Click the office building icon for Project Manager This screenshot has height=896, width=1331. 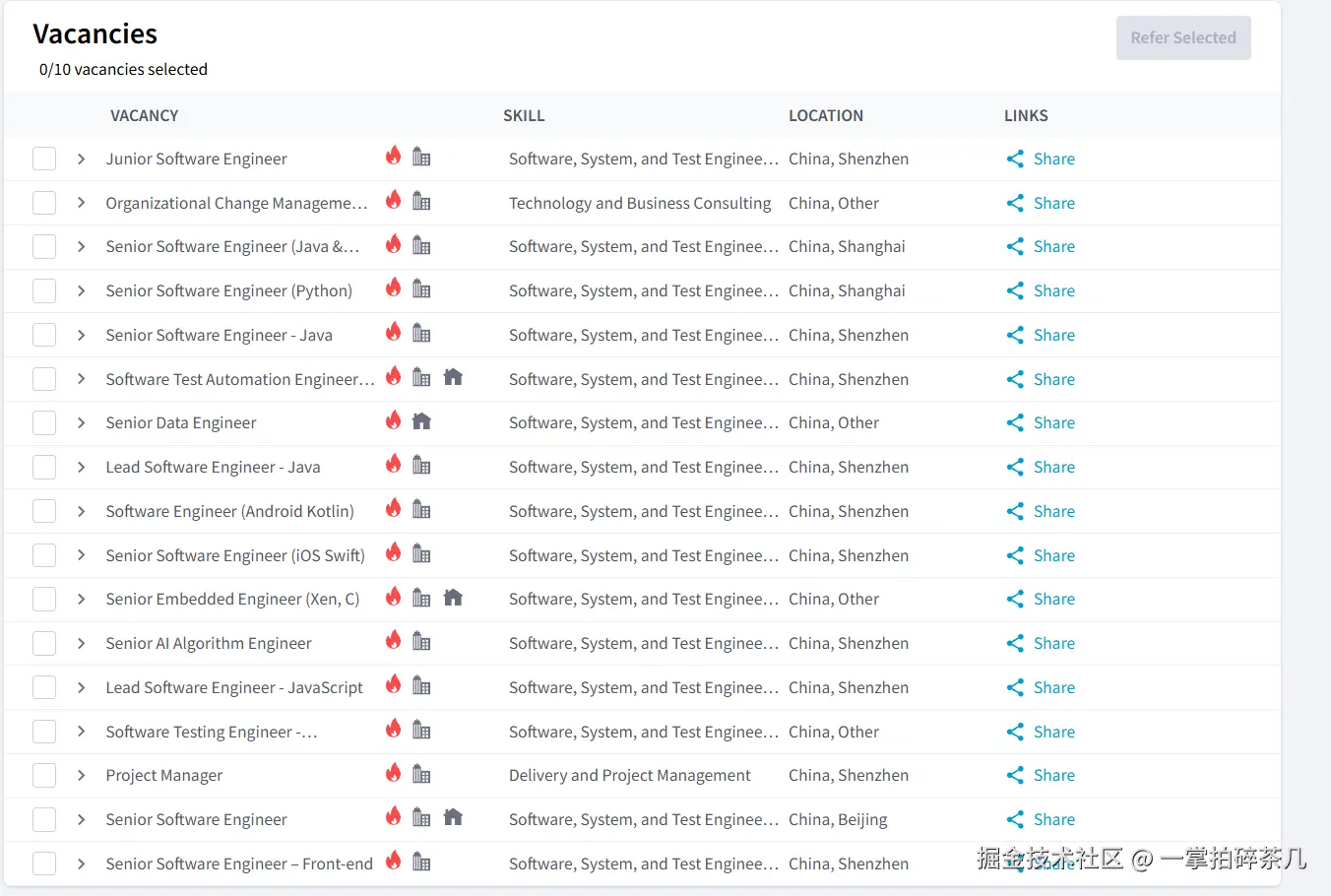point(421,774)
